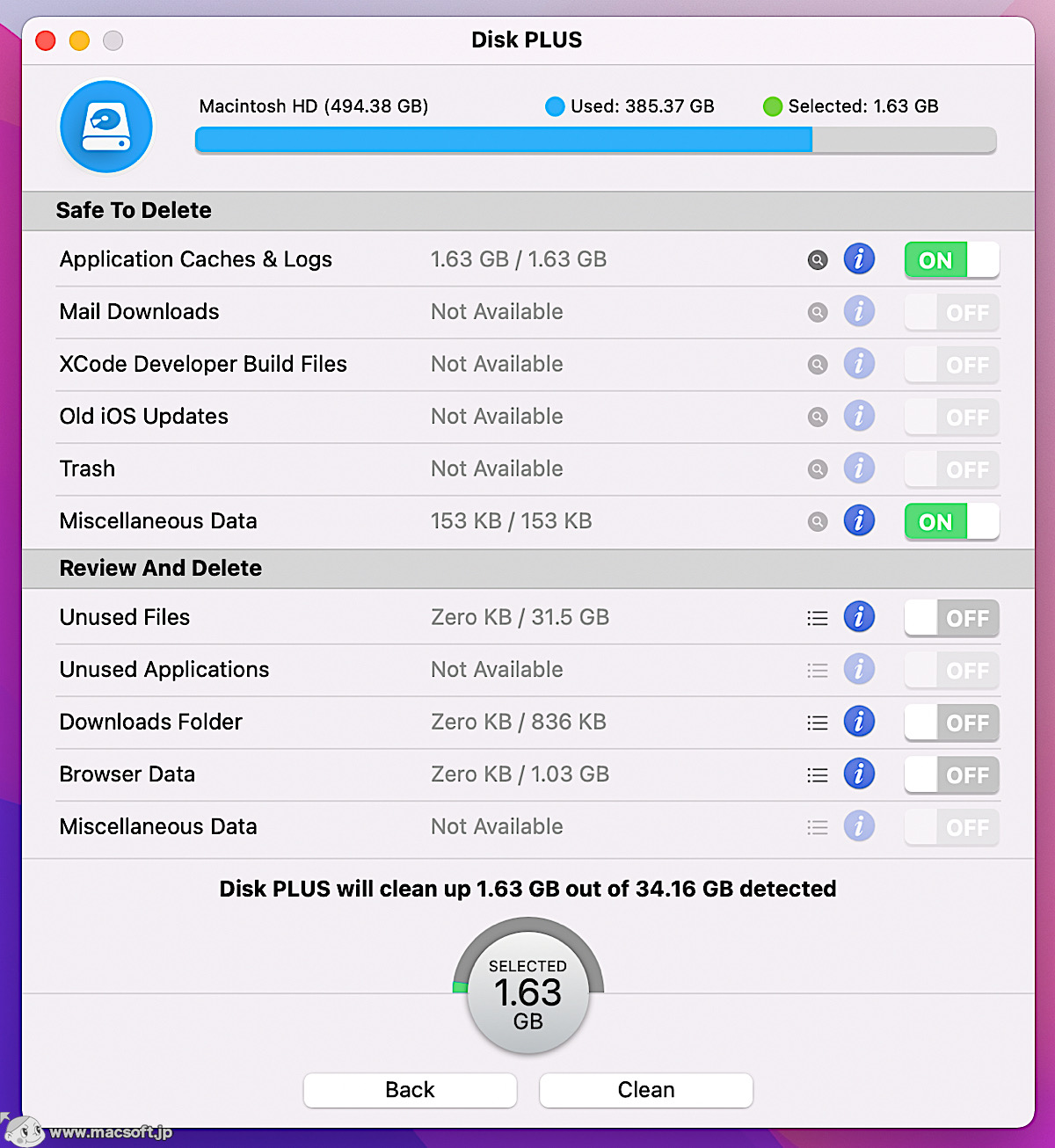Show info in last Miscellaneous Data row
This screenshot has height=1148, width=1055.
coord(859,826)
